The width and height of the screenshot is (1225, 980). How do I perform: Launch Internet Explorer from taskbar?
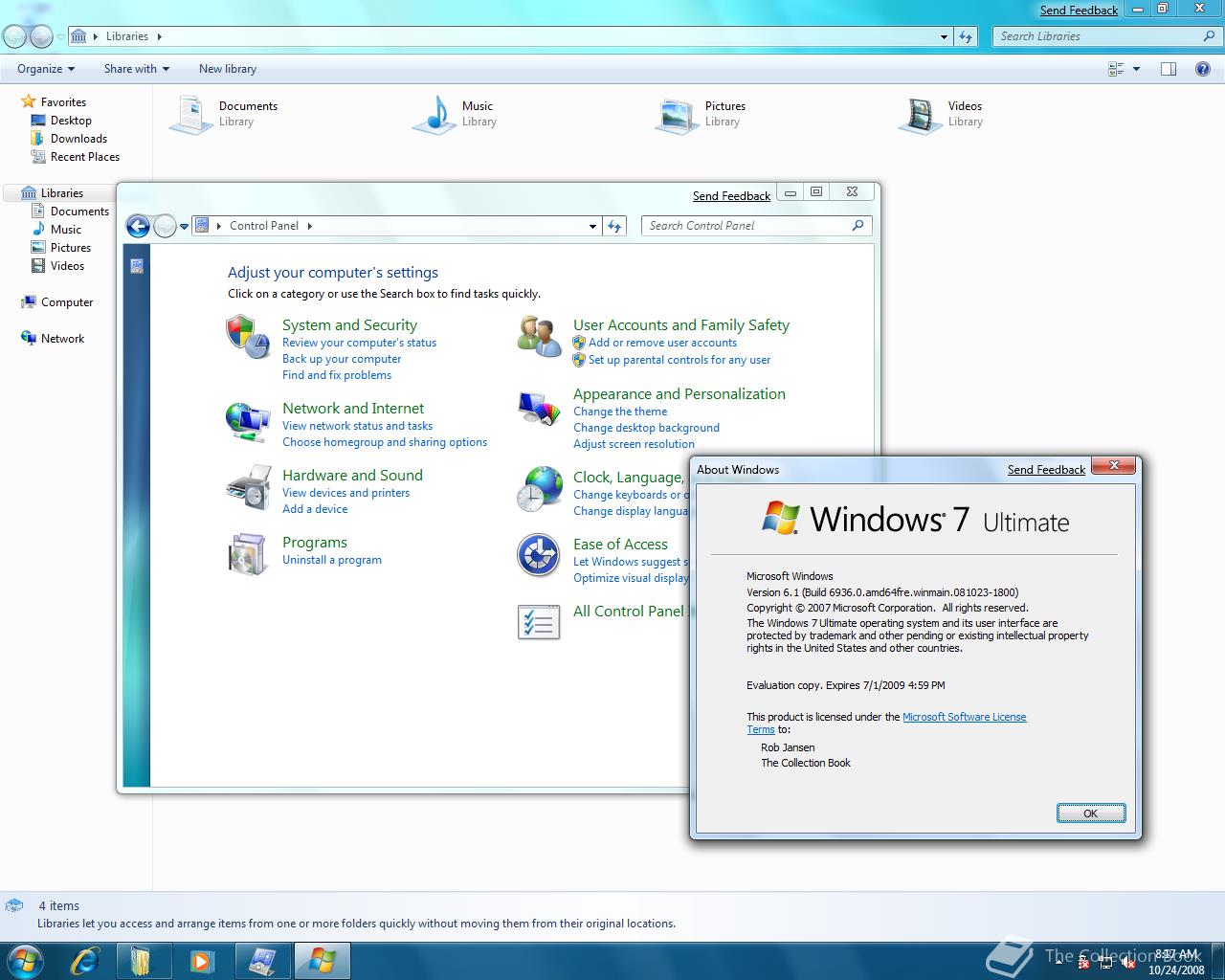[x=85, y=960]
